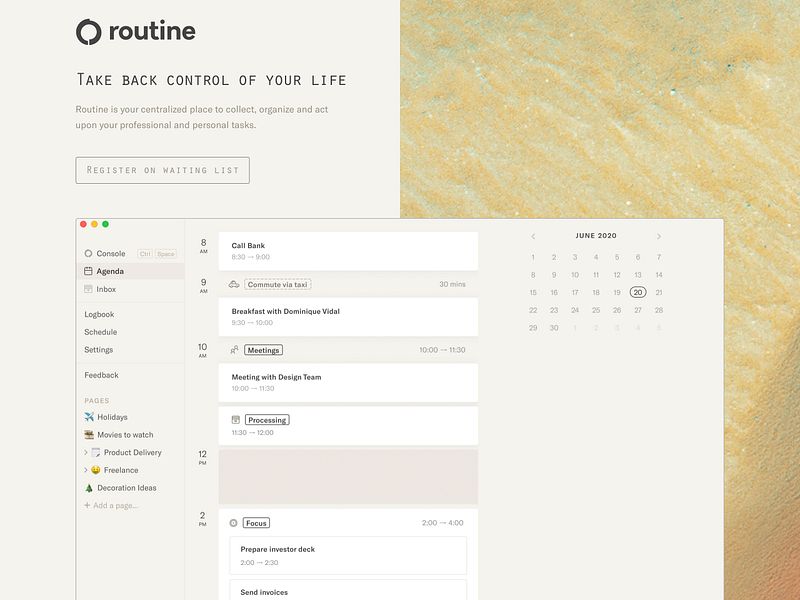Click the Product Delivery note icon

96,453
